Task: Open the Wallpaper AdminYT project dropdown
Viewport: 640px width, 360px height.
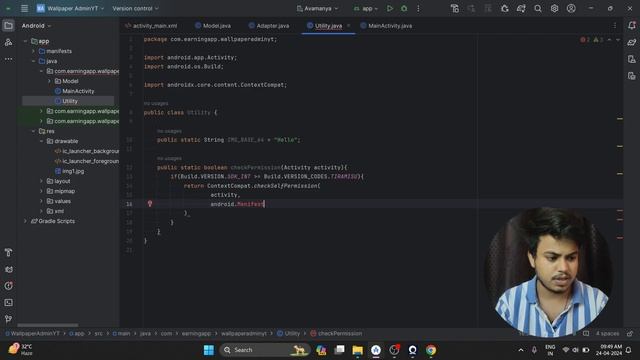Action: pos(70,9)
